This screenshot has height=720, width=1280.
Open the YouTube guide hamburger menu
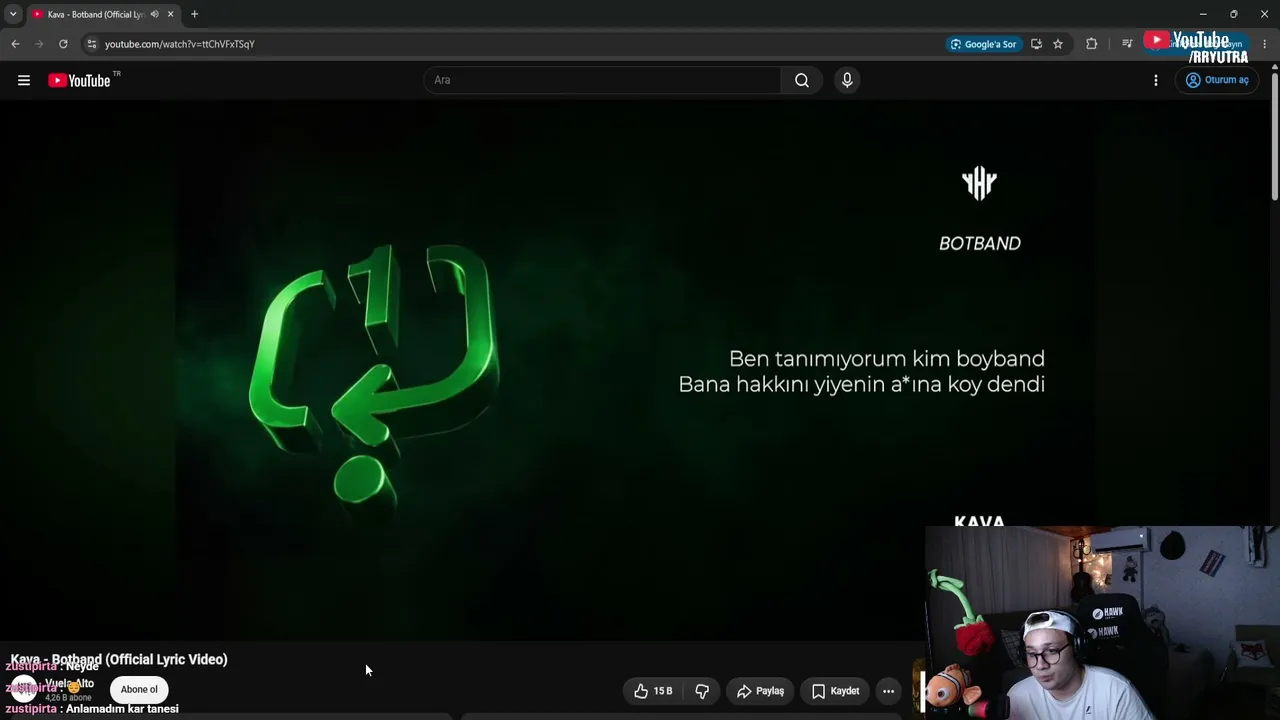[x=24, y=80]
